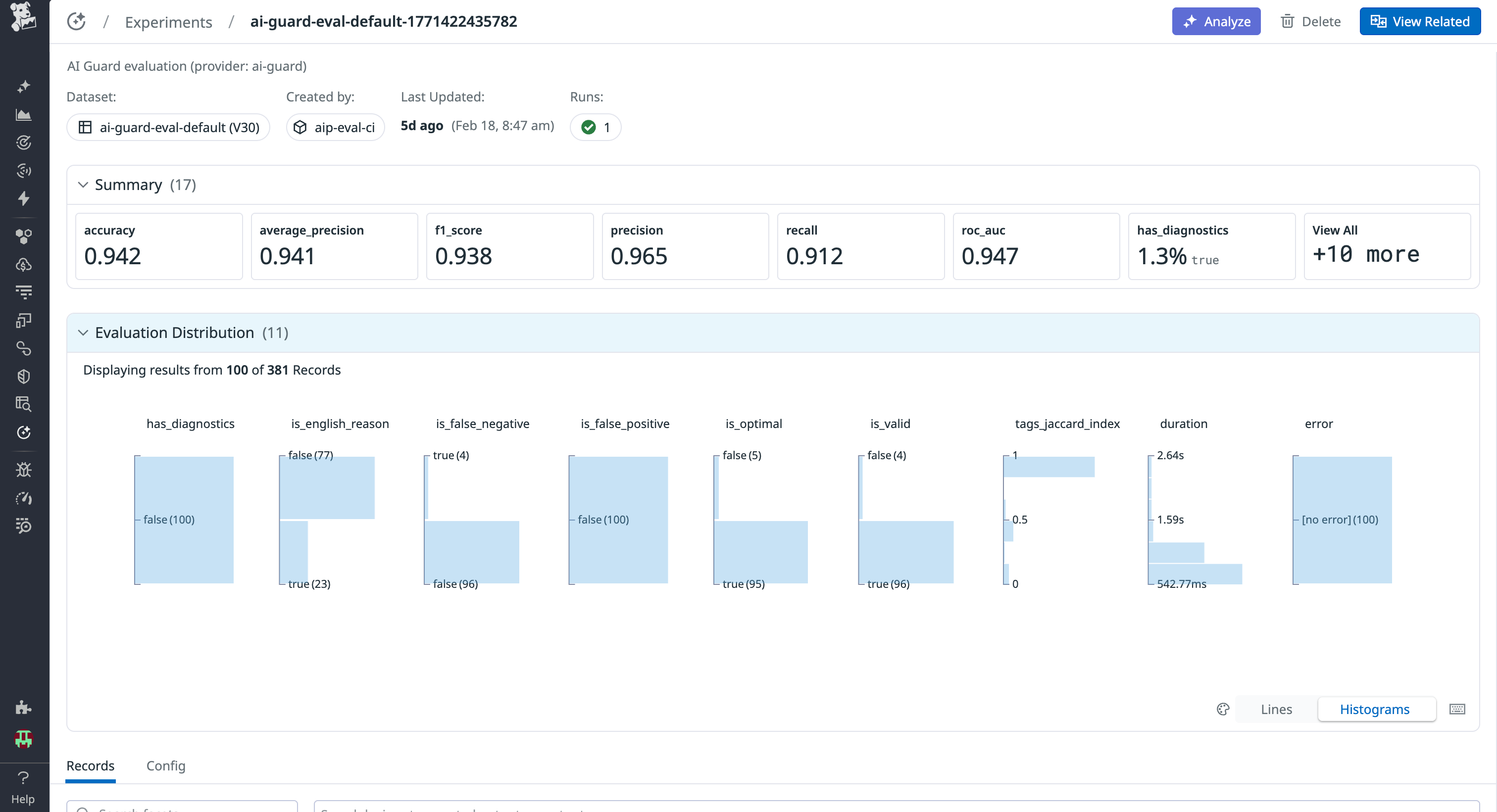Image resolution: width=1497 pixels, height=812 pixels.
Task: Open the chart color palette picker
Action: click(x=1223, y=709)
